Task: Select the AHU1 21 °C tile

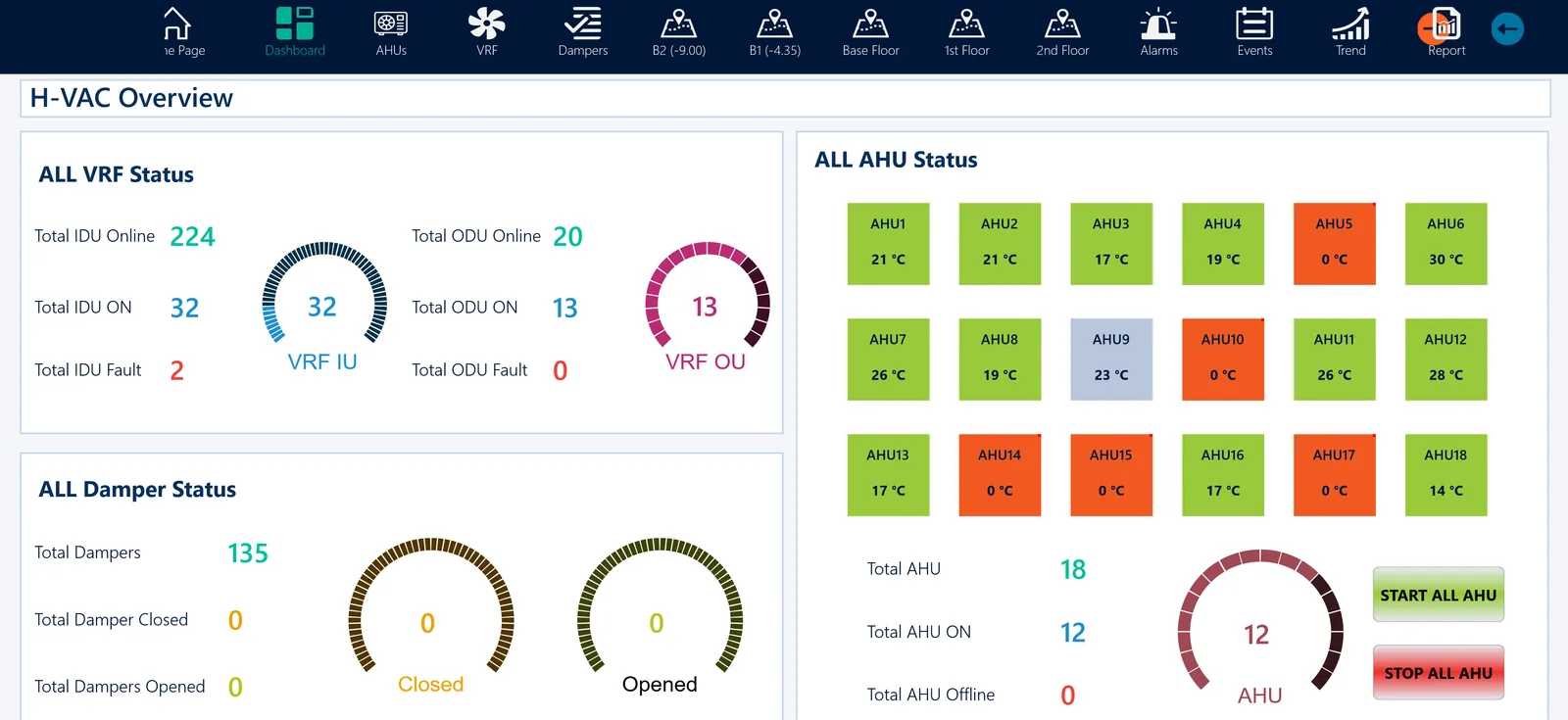Action: pyautogui.click(x=888, y=244)
